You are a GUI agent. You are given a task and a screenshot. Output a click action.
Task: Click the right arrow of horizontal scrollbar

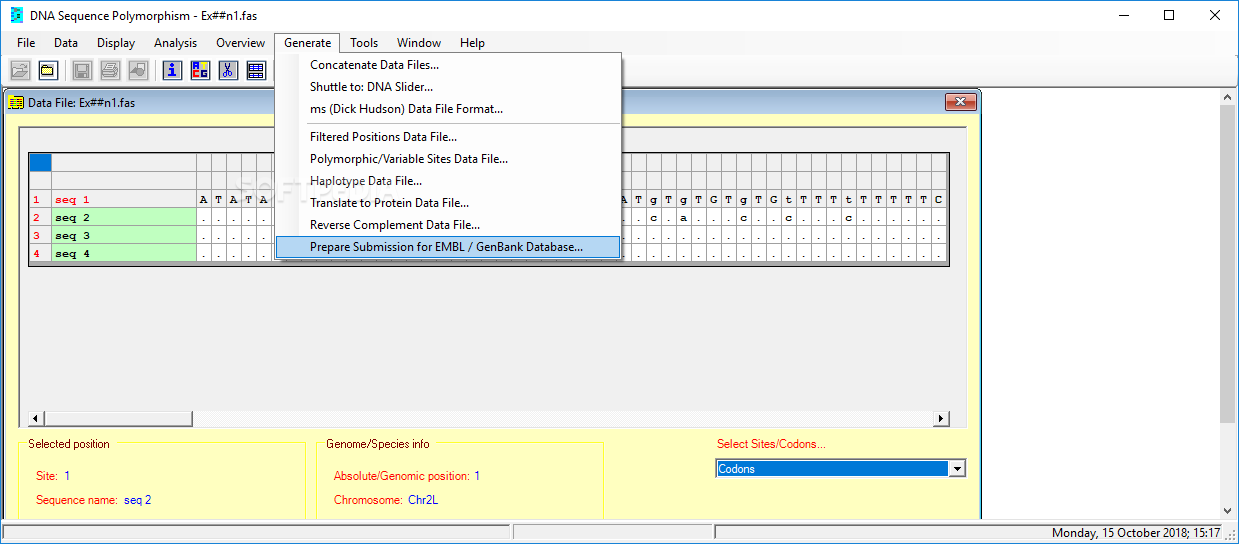tap(941, 419)
